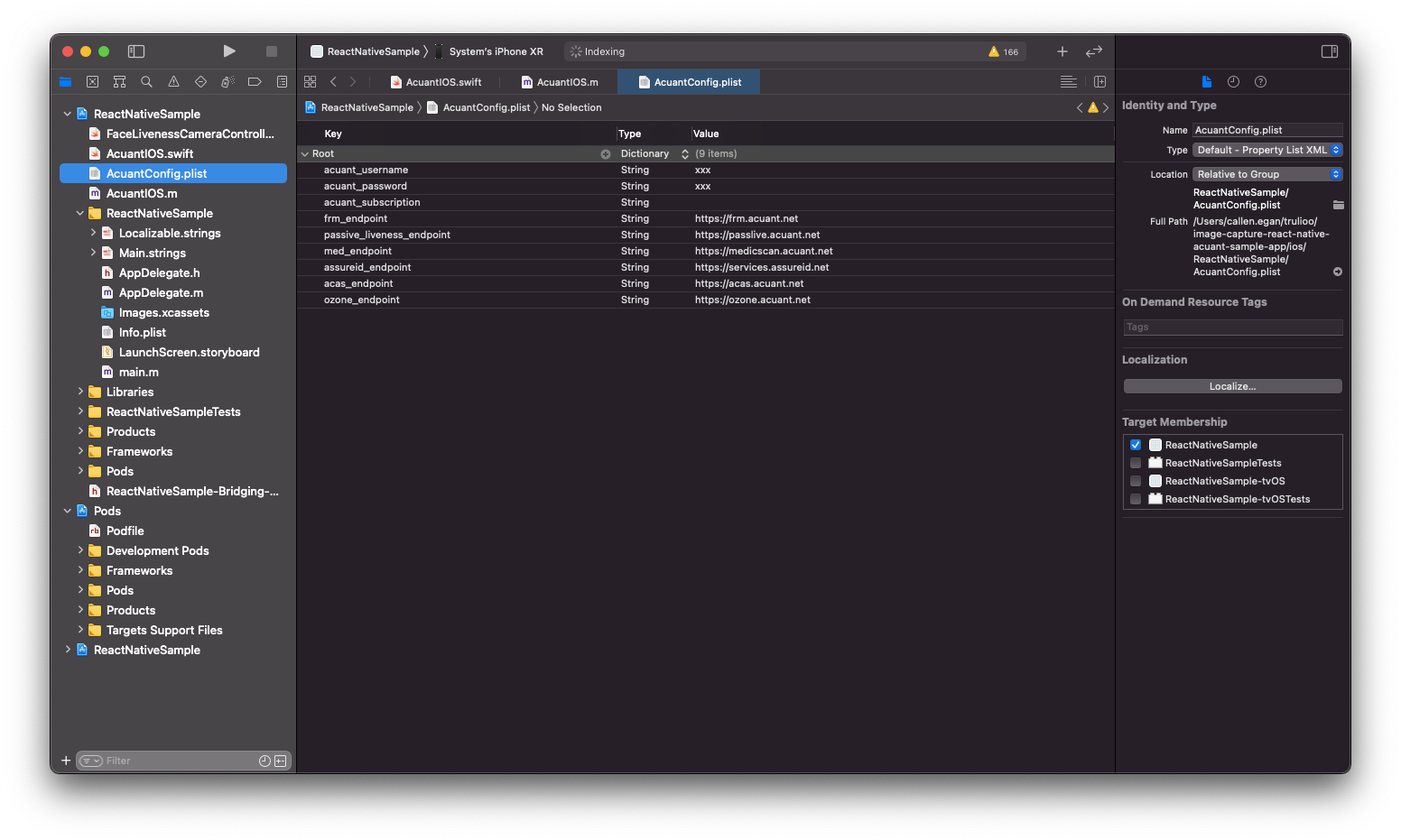Screen dimensions: 1401x840
Task: Open editor options lines menu
Action: point(1069,82)
